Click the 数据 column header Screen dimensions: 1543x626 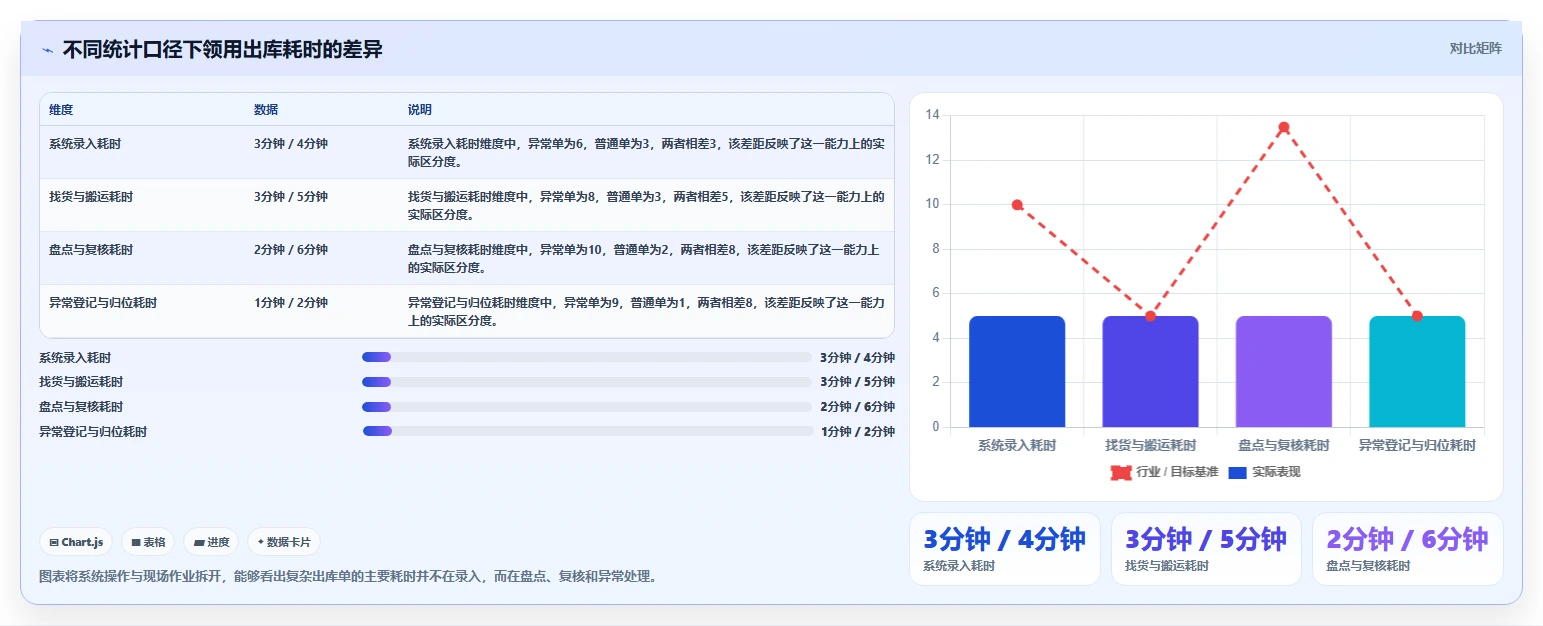266,110
